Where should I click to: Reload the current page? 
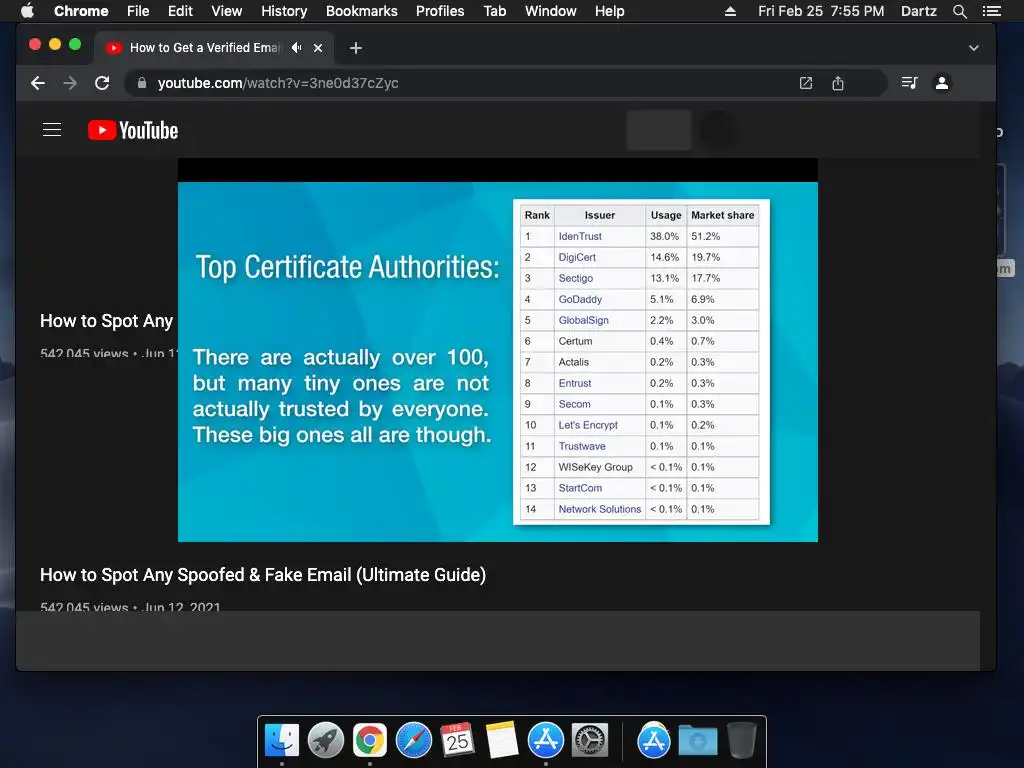point(102,83)
